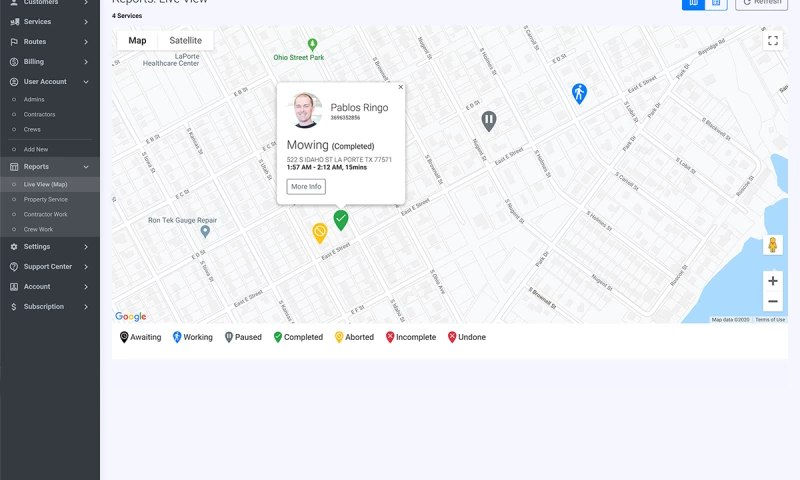
Task: Open Street View pegman
Action: tap(772, 245)
